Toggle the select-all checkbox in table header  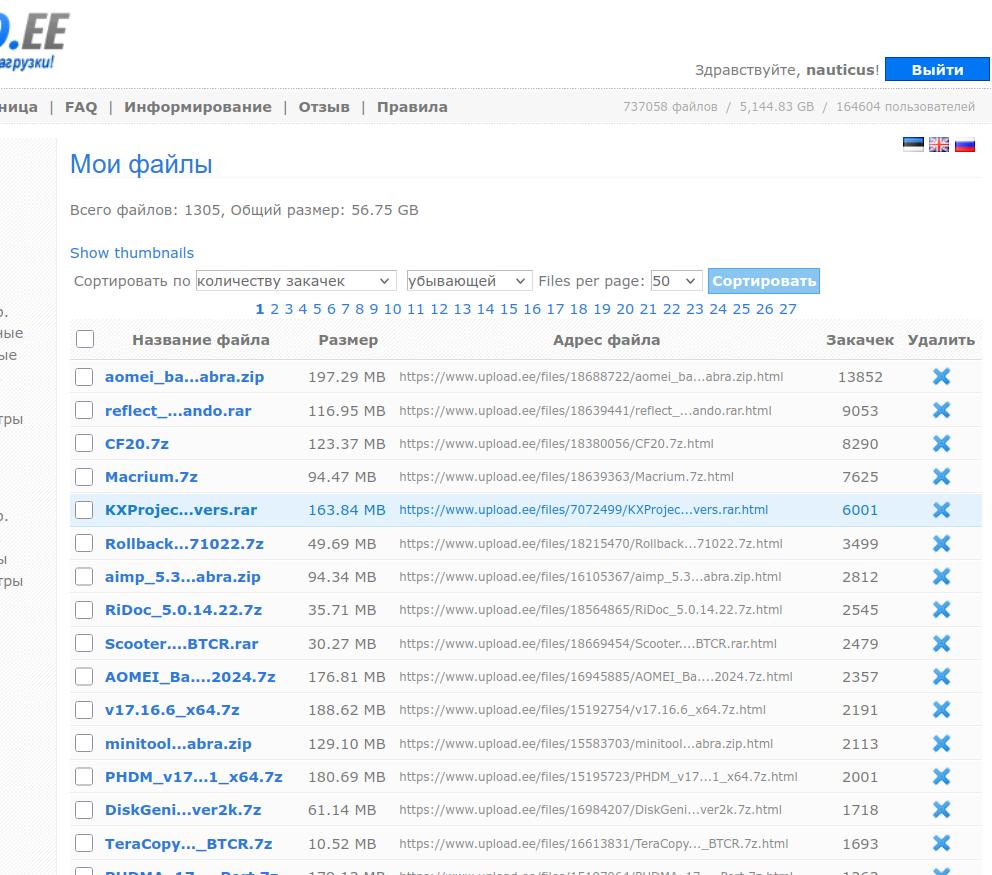[x=85, y=340]
